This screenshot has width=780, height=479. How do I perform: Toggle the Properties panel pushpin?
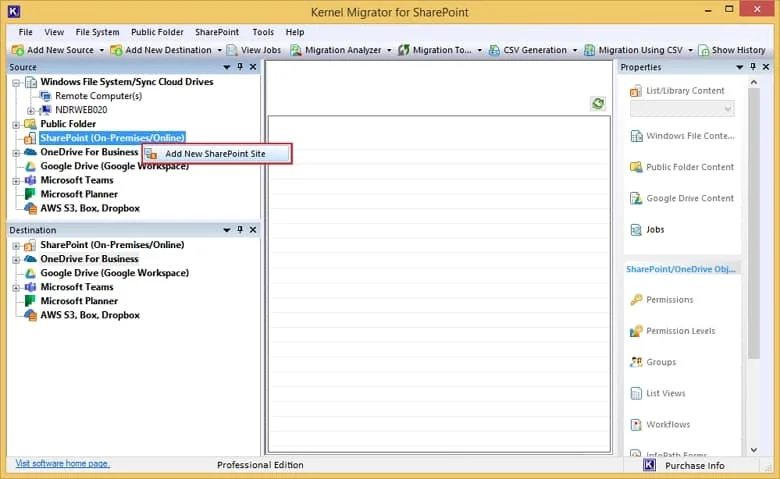[753, 67]
